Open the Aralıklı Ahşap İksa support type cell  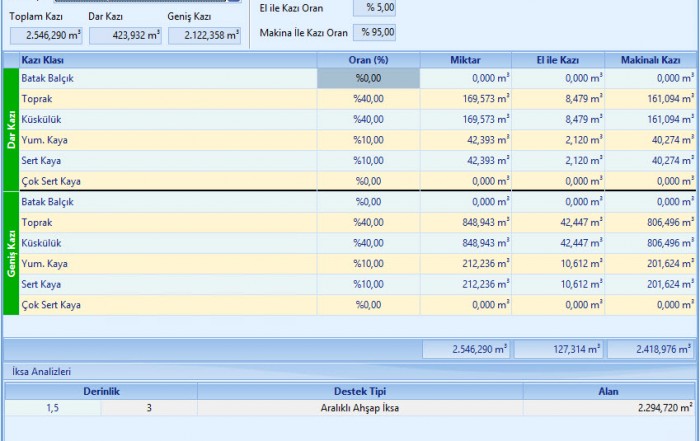pos(360,408)
